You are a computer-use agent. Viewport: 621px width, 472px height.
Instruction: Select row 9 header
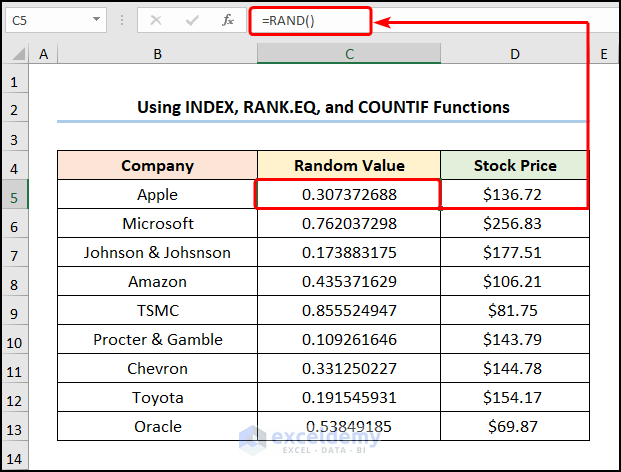[15, 311]
